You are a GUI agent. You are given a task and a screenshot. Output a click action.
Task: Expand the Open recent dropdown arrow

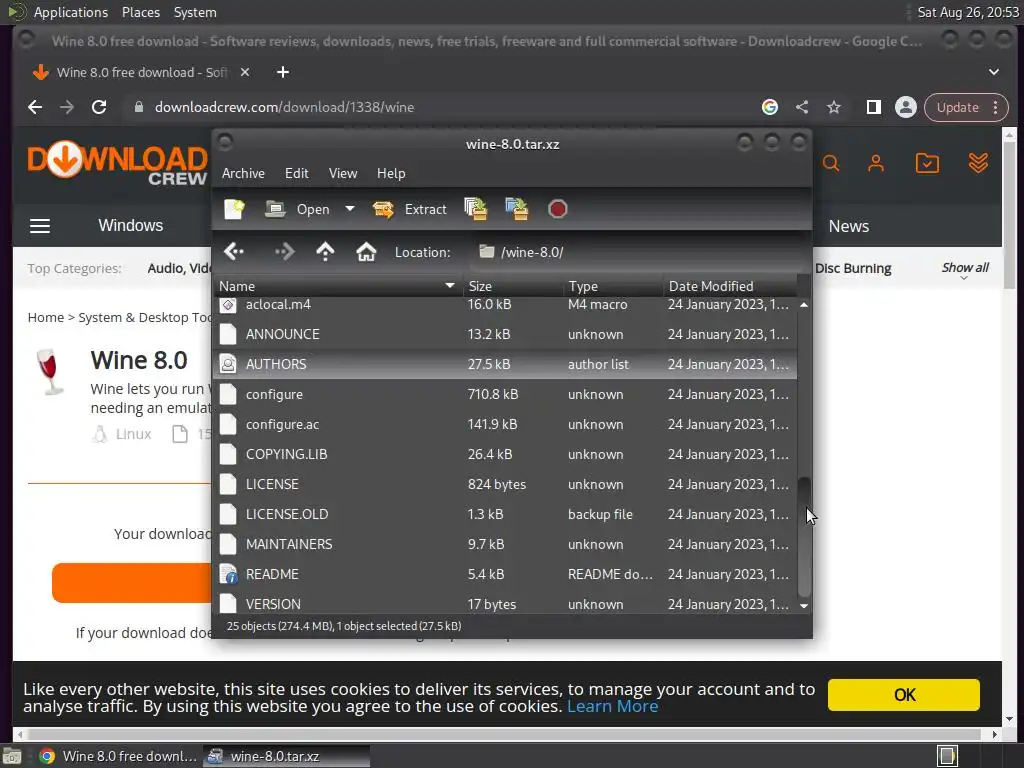[x=350, y=209]
